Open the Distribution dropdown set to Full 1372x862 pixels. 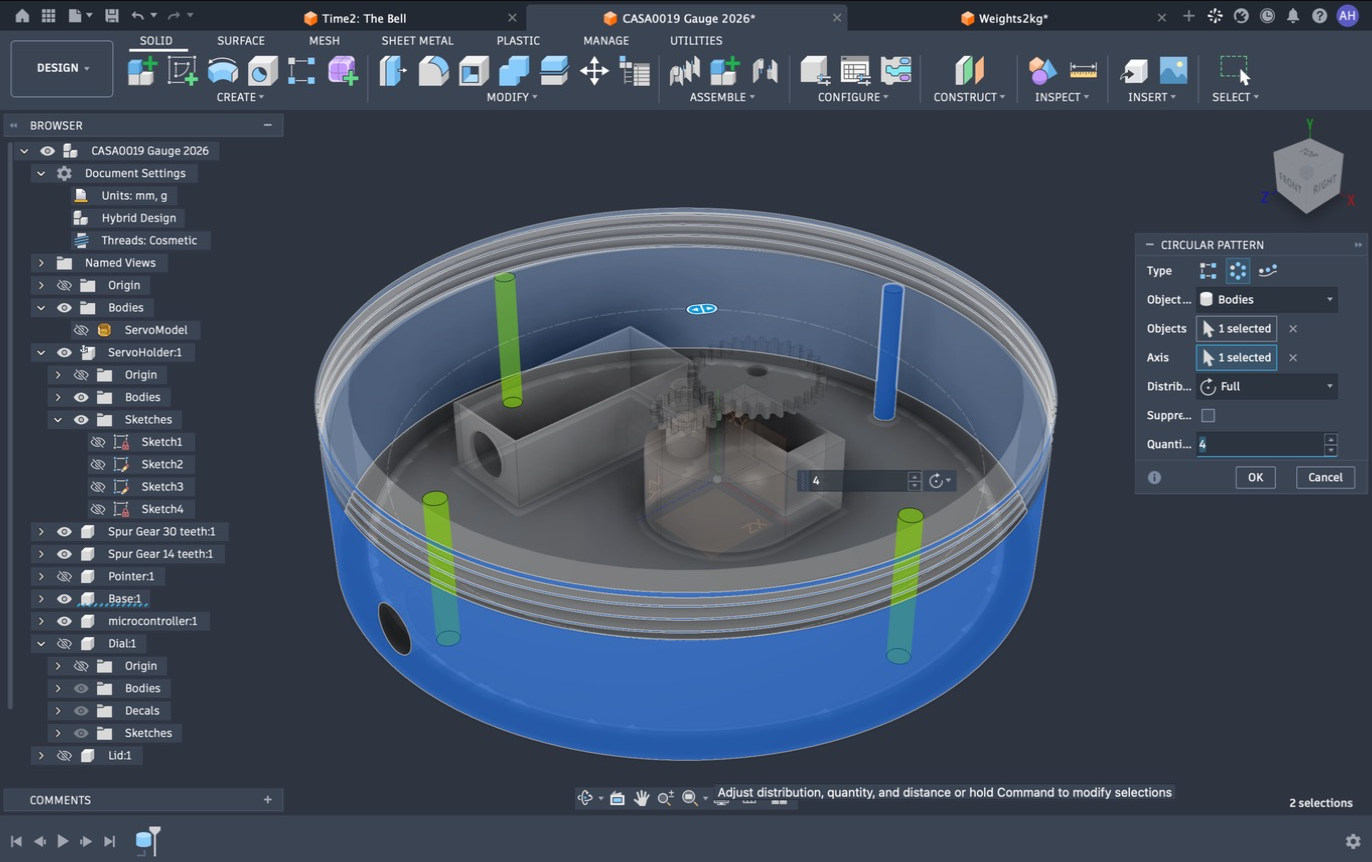click(x=1267, y=386)
